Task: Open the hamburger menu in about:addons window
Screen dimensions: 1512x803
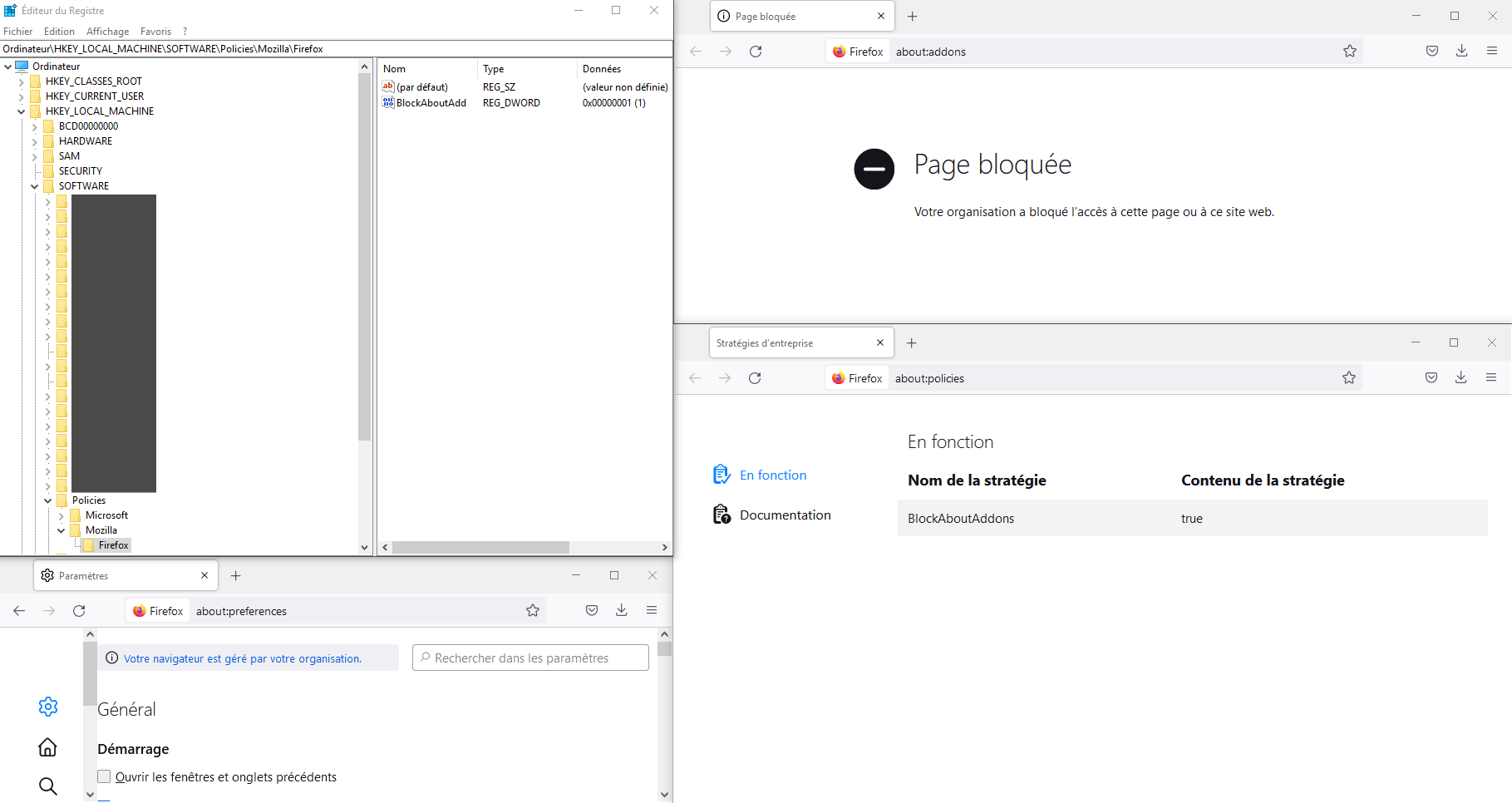Action: click(x=1491, y=52)
